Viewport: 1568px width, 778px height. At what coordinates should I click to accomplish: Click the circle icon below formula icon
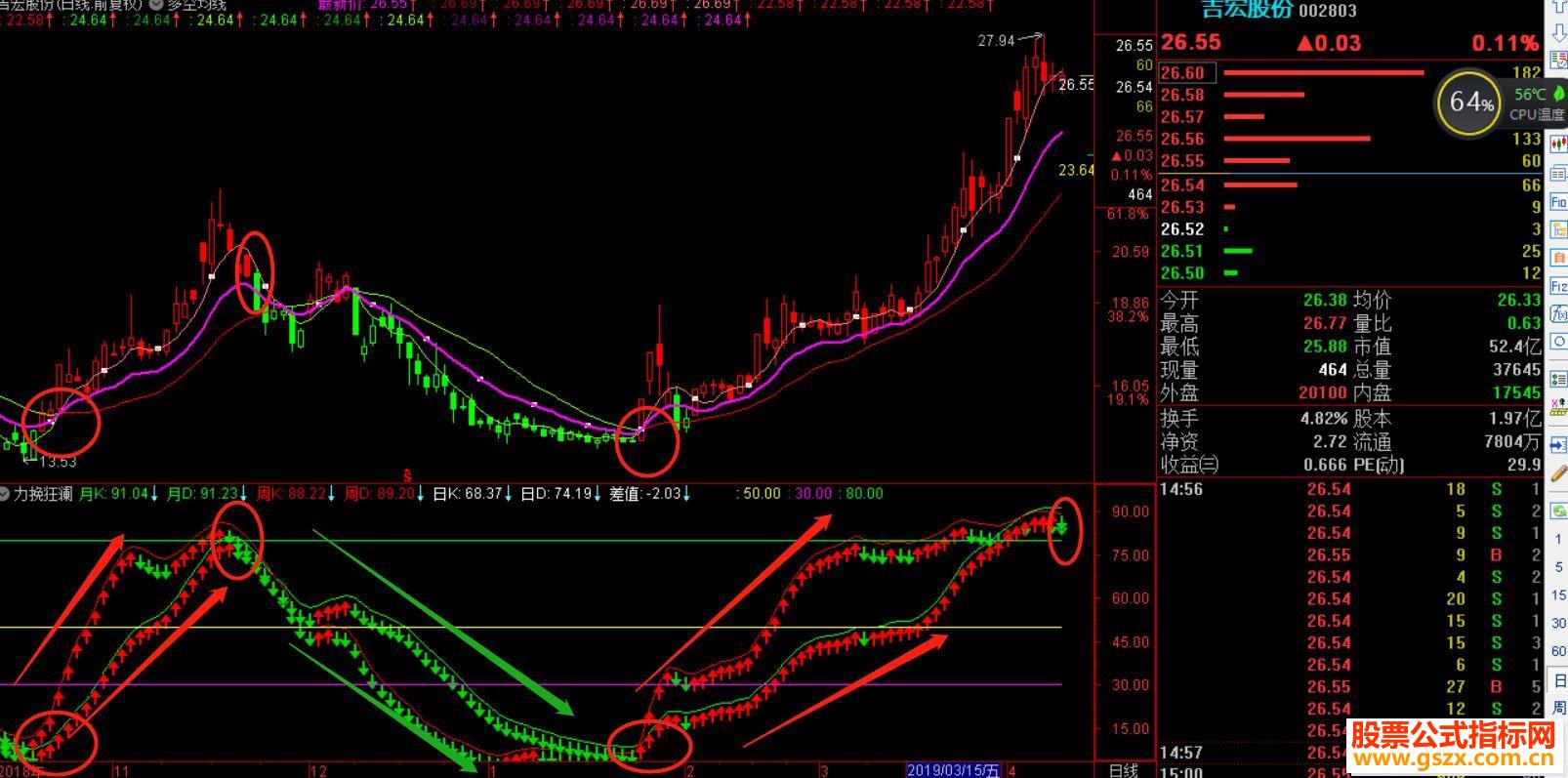coord(1558,342)
